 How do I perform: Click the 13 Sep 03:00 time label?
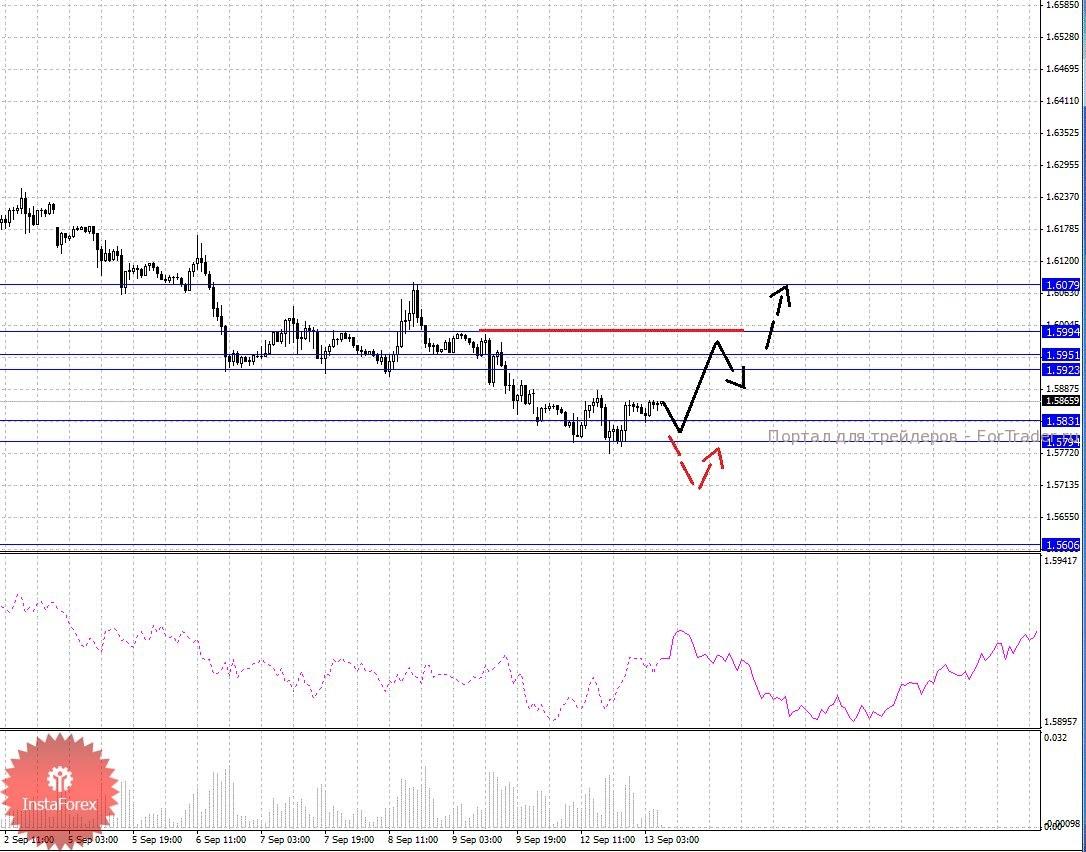pos(672,840)
